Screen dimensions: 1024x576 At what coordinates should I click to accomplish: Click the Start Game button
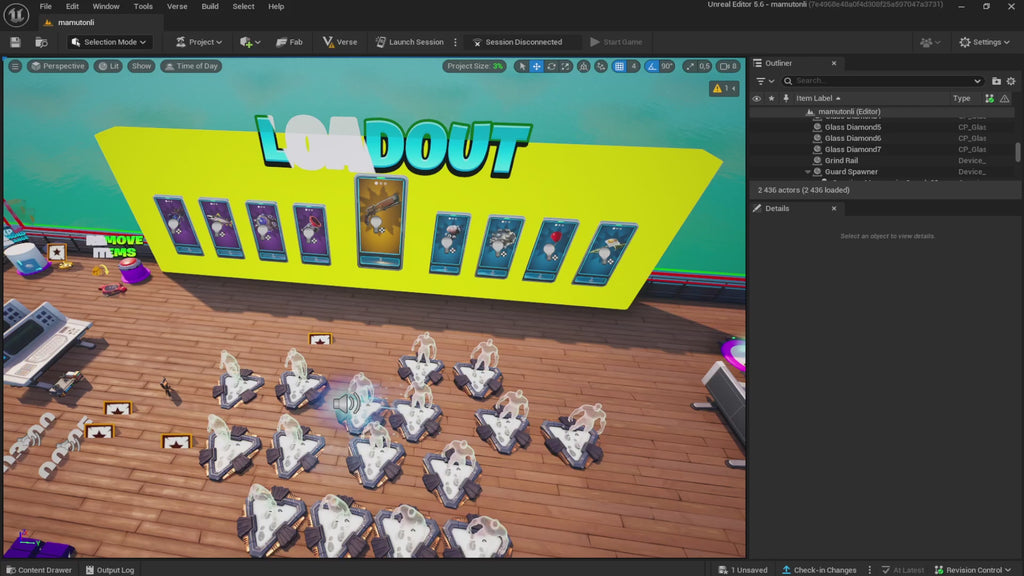(616, 42)
